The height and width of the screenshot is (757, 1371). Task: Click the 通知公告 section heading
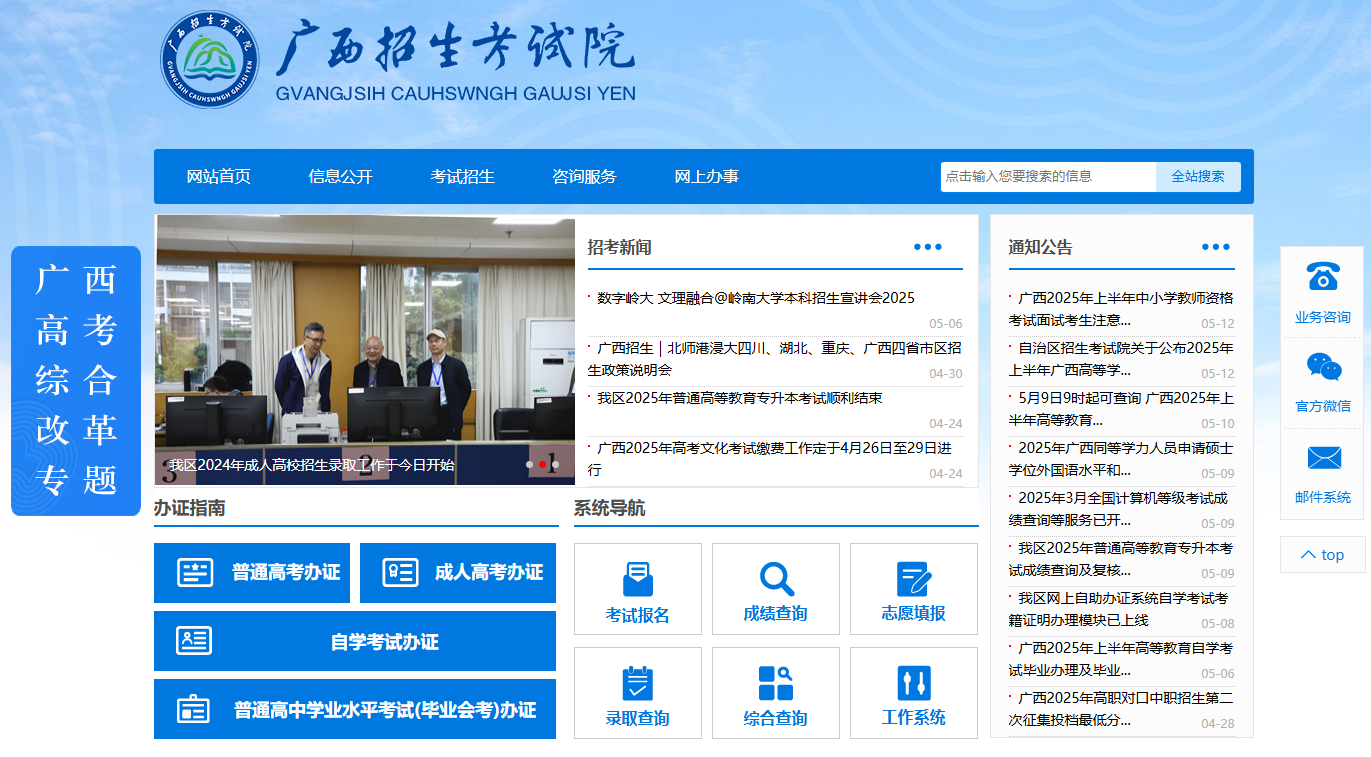pyautogui.click(x=1040, y=247)
